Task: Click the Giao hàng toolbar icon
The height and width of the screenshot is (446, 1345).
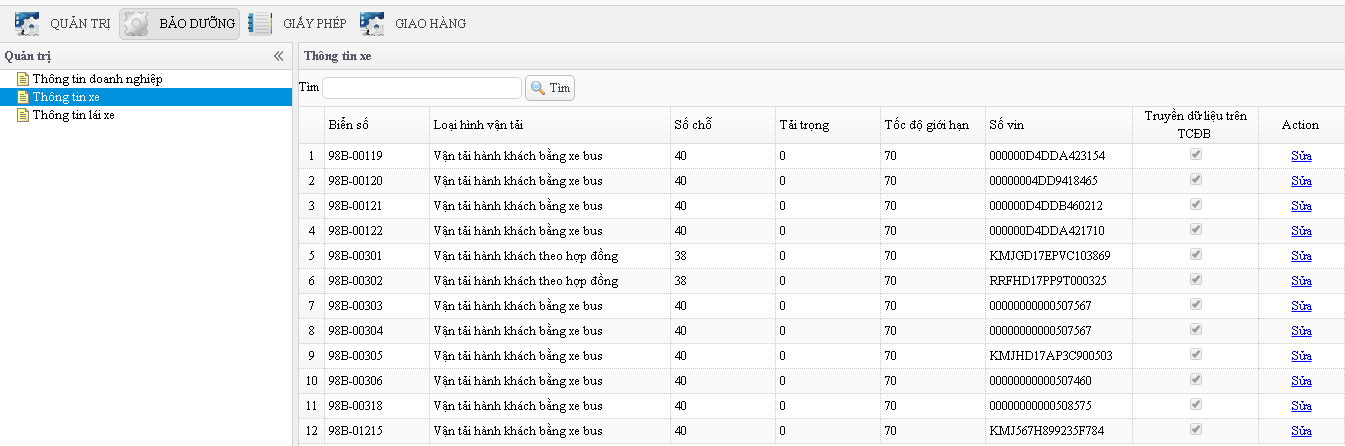Action: coord(372,23)
